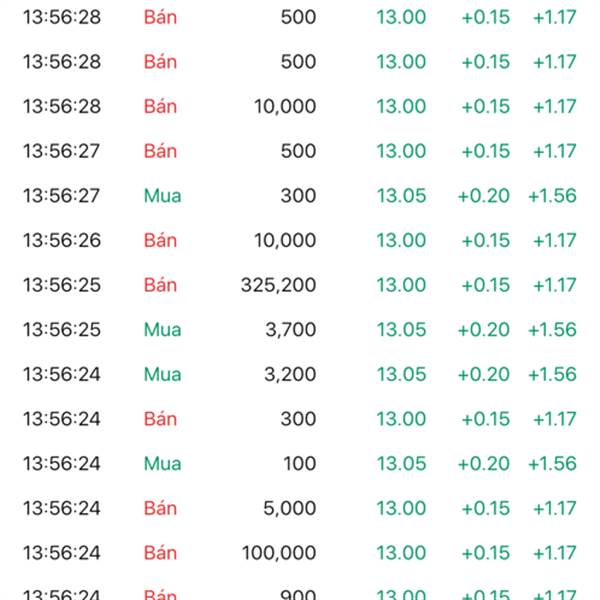The width and height of the screenshot is (600, 600).
Task: Click the 13.05 price on the 3,700 trade
Action: 401,329
